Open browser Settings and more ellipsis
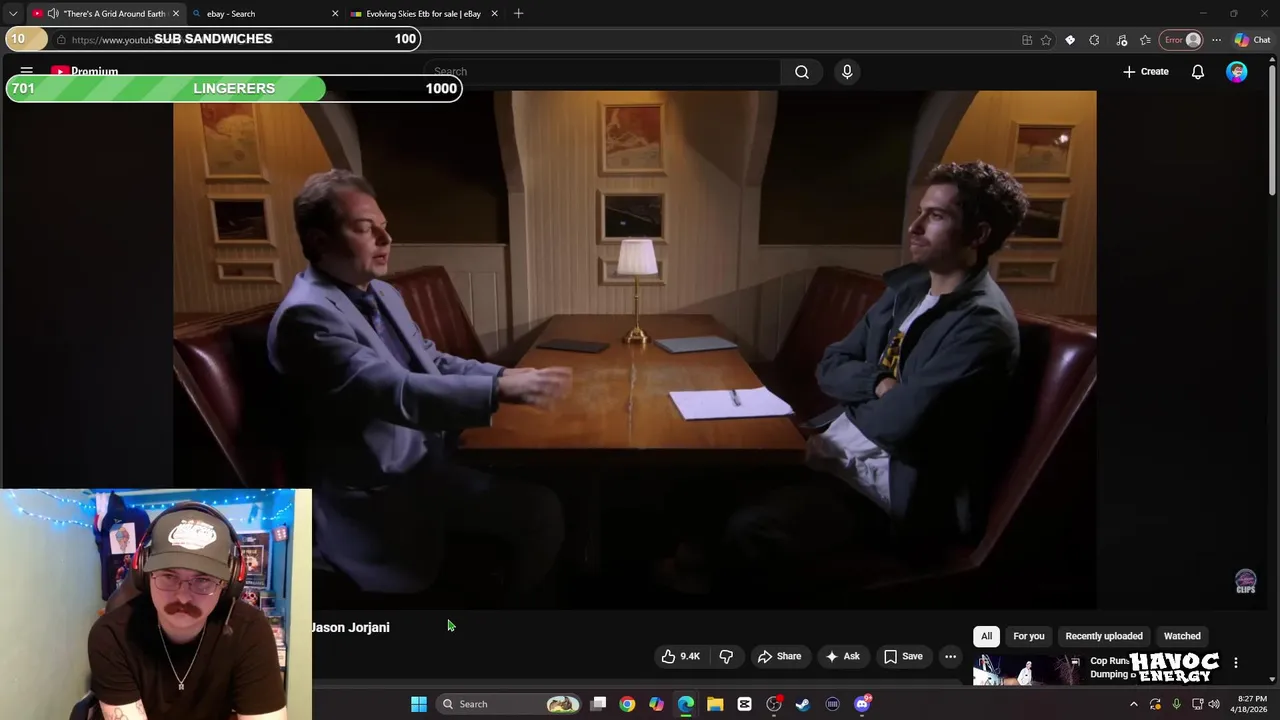This screenshot has width=1280, height=720. pos(1216,40)
